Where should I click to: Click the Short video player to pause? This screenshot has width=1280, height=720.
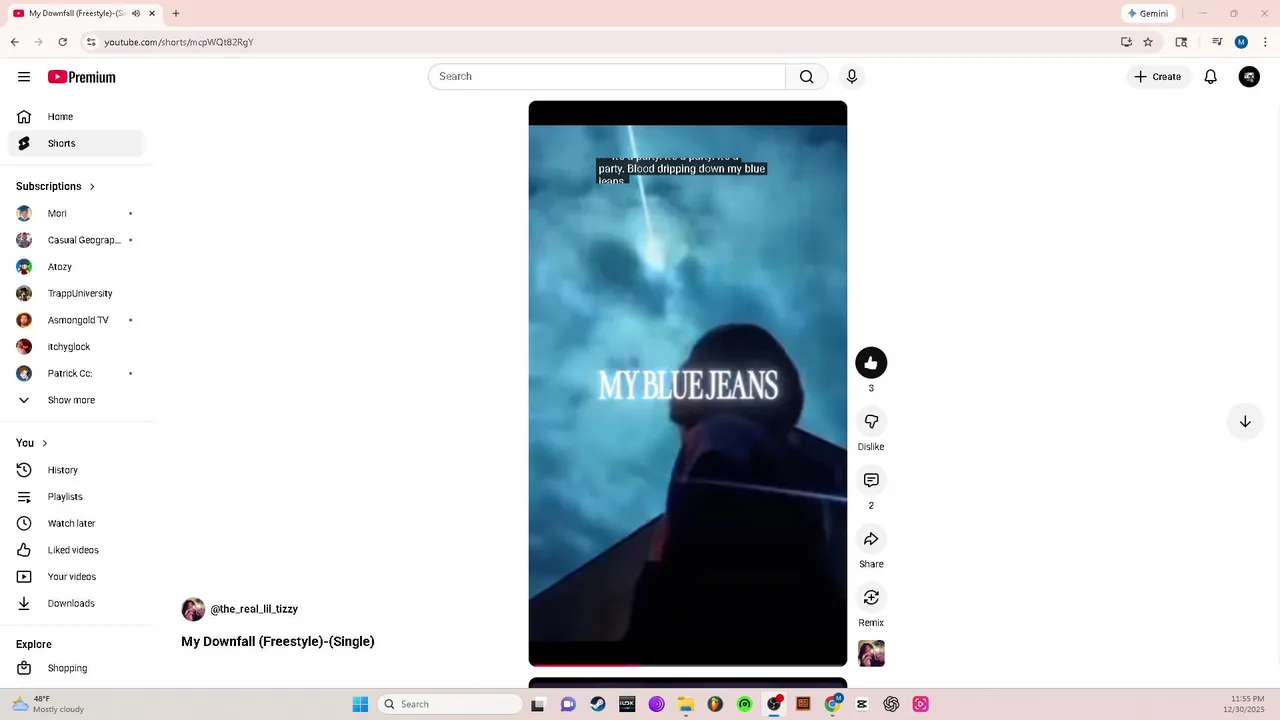[x=688, y=384]
